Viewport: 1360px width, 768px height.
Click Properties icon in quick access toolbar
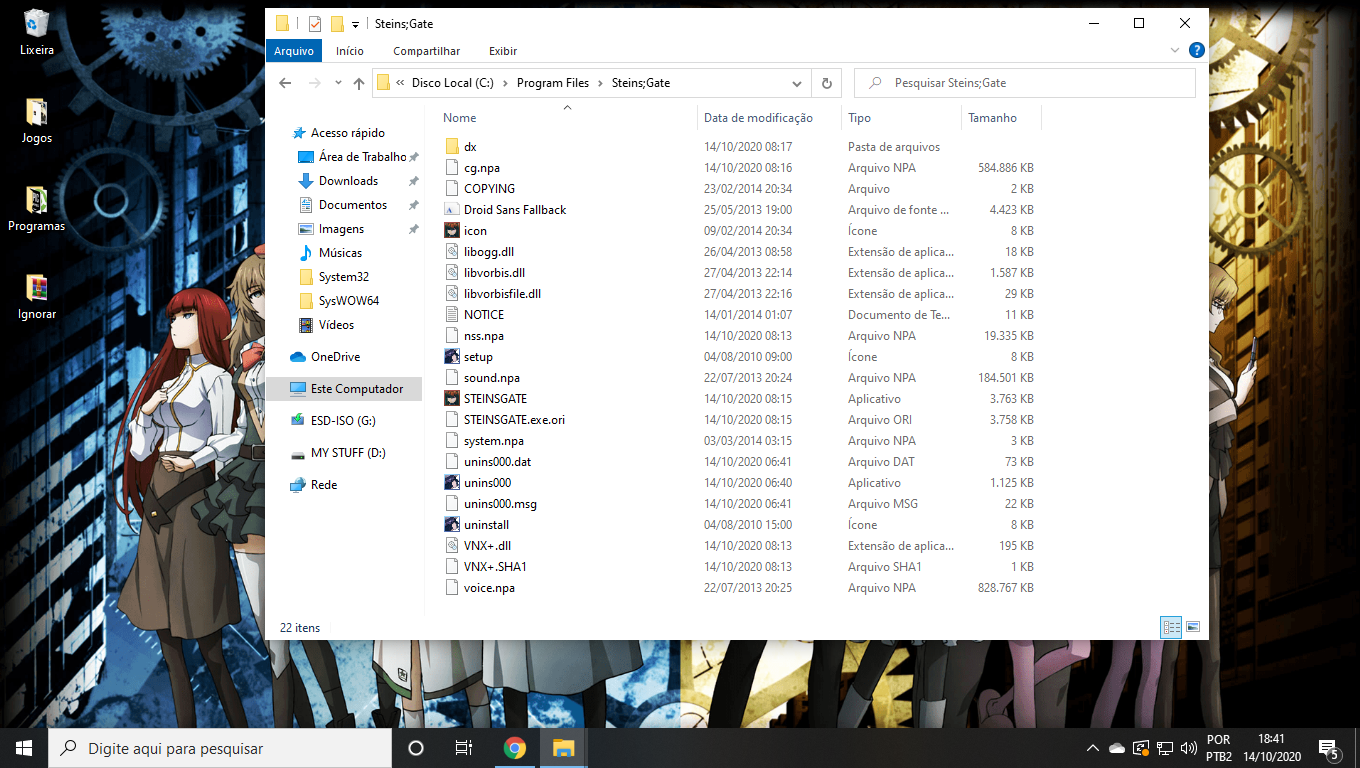pyautogui.click(x=314, y=24)
